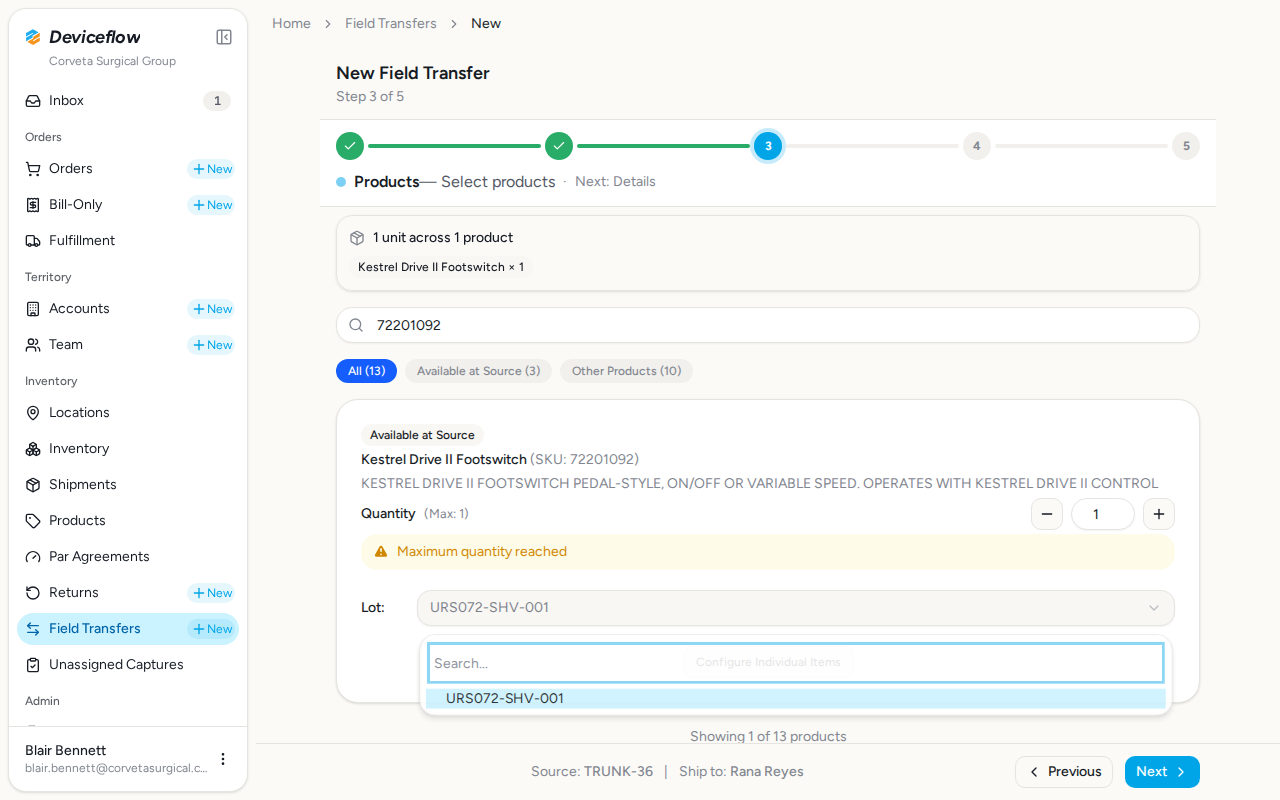
Task: Increase quantity with the plus button
Action: (1159, 514)
